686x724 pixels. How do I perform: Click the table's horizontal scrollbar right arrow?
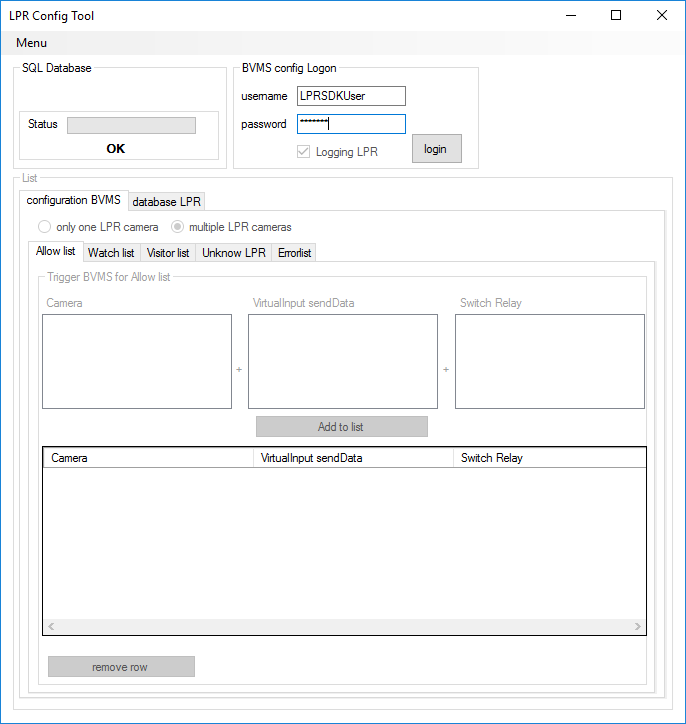(638, 626)
